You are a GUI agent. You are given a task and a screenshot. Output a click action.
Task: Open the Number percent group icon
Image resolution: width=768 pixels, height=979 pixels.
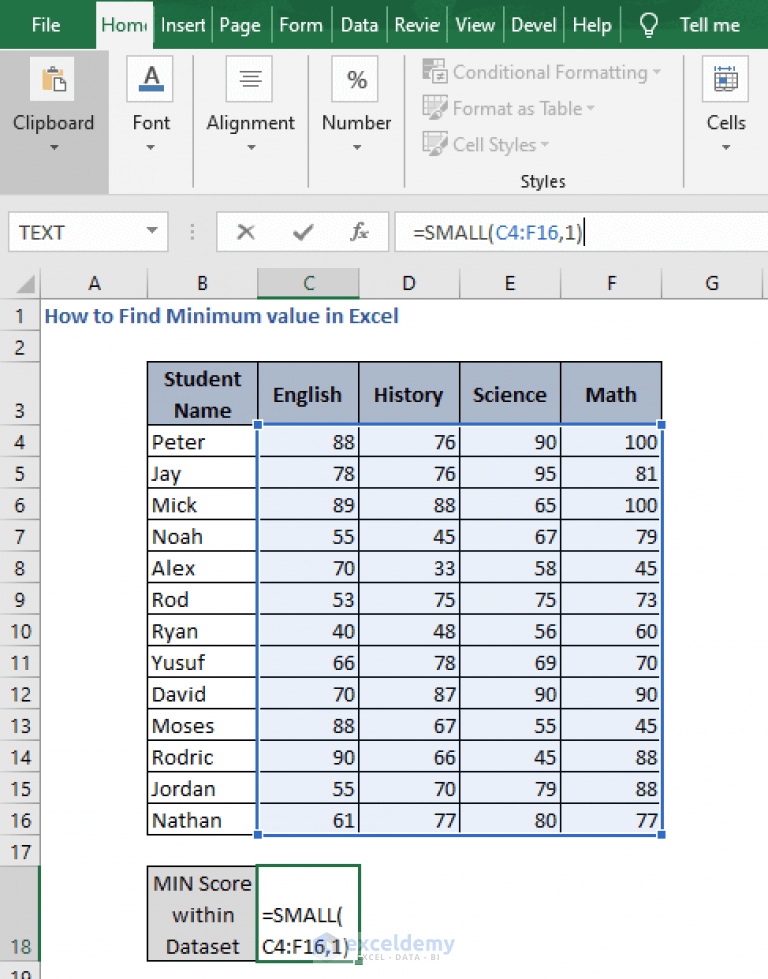click(355, 79)
